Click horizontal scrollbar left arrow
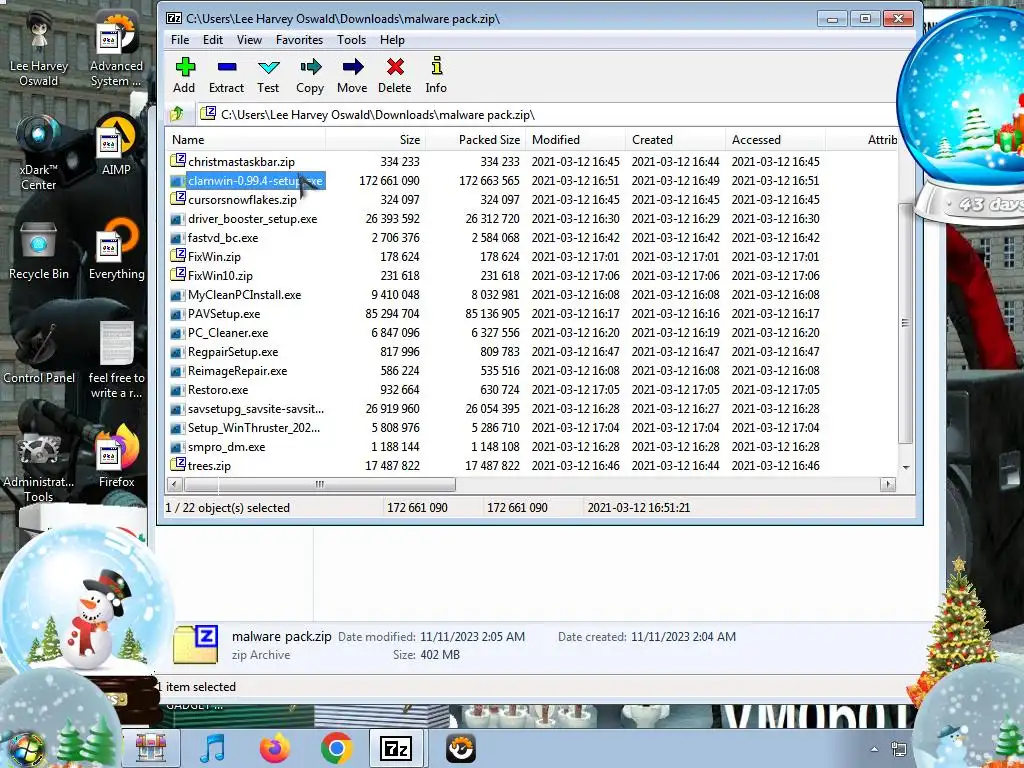The height and width of the screenshot is (768, 1024). click(174, 485)
